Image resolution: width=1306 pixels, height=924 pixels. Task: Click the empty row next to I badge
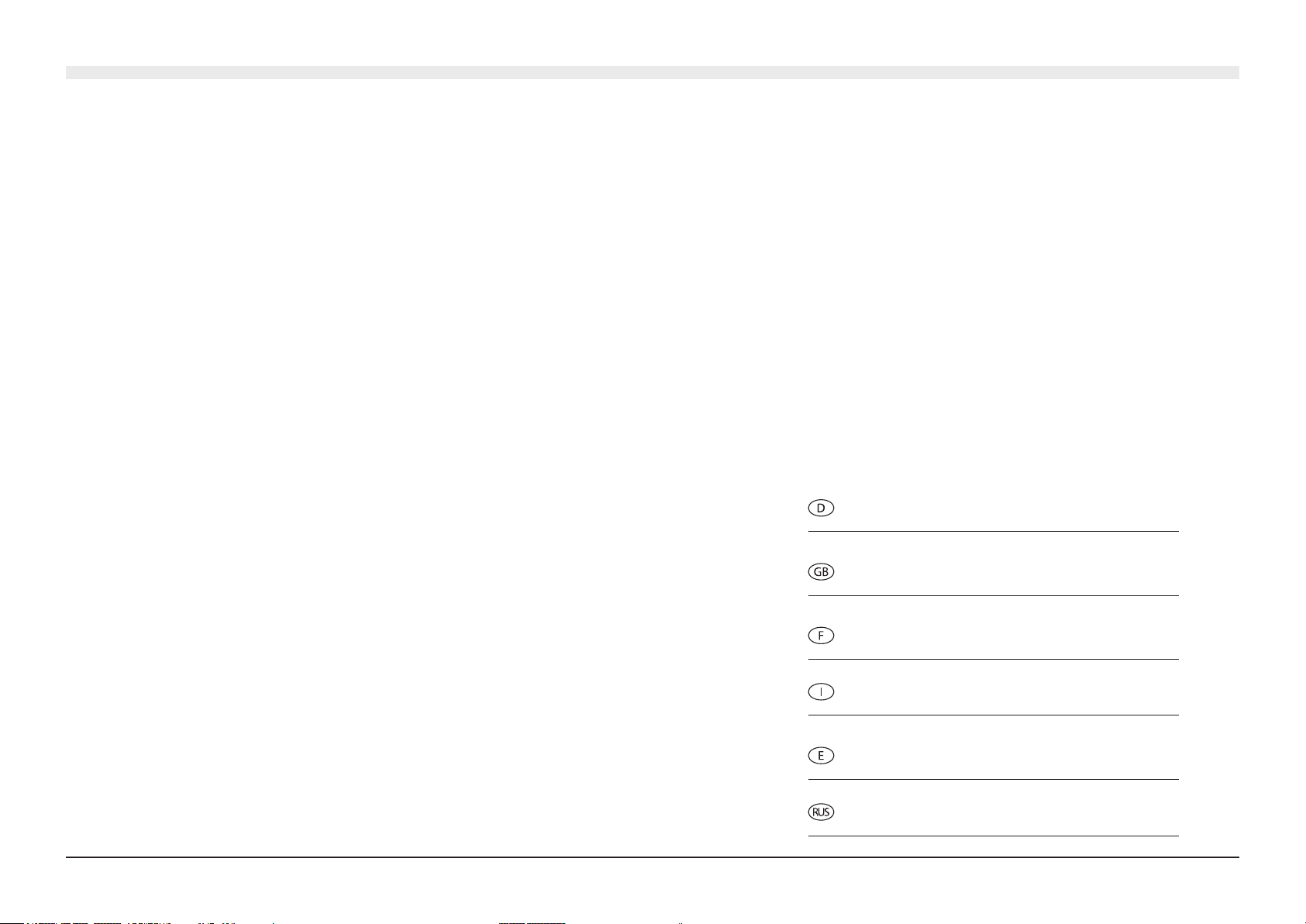[x=1008, y=691]
